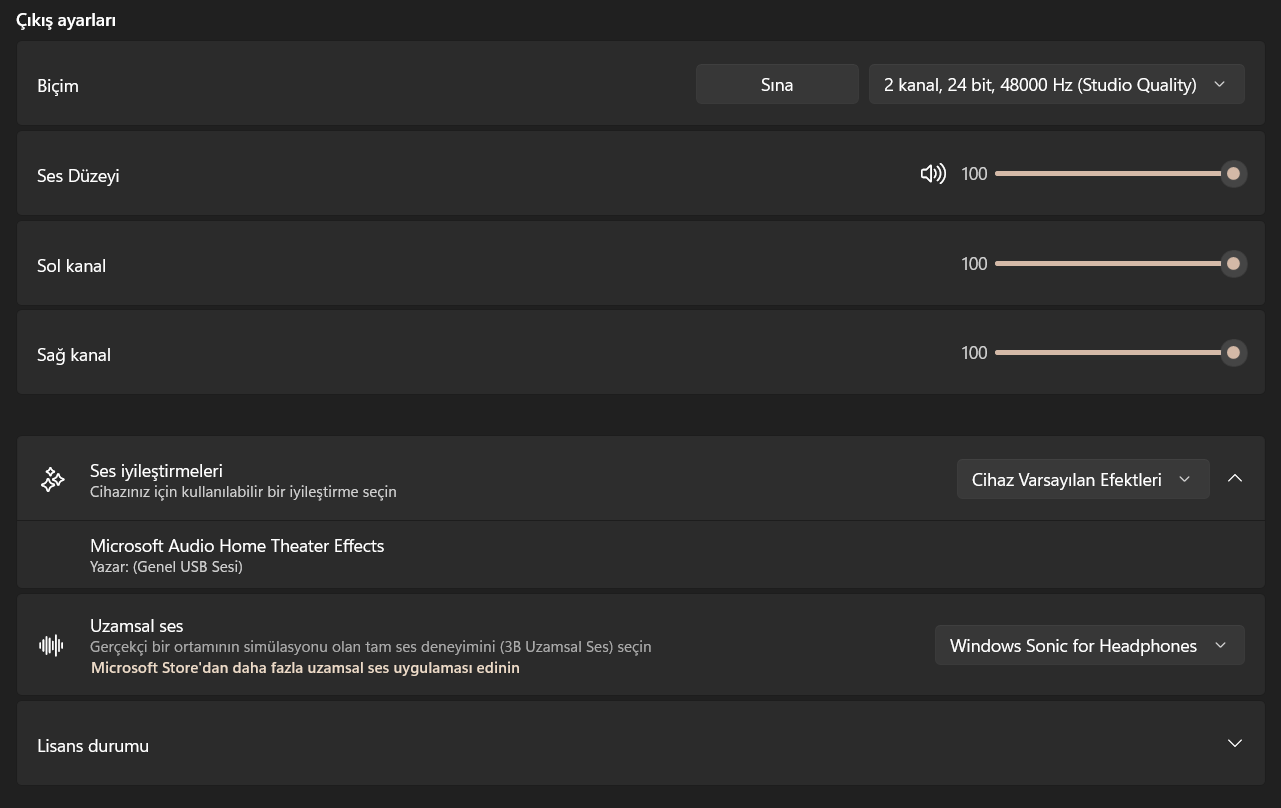The width and height of the screenshot is (1281, 808).
Task: Expand the Lisans durumu section
Action: pos(1235,744)
